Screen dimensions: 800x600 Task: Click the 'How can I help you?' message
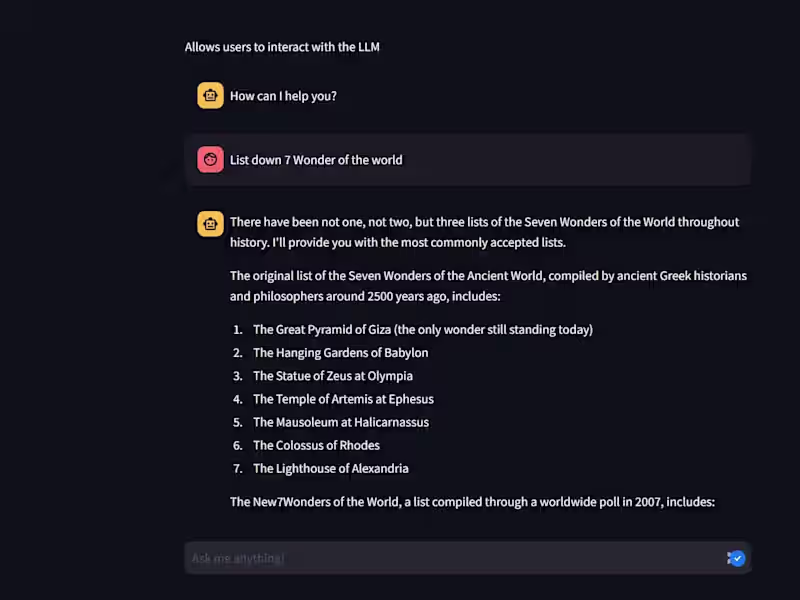(x=283, y=96)
